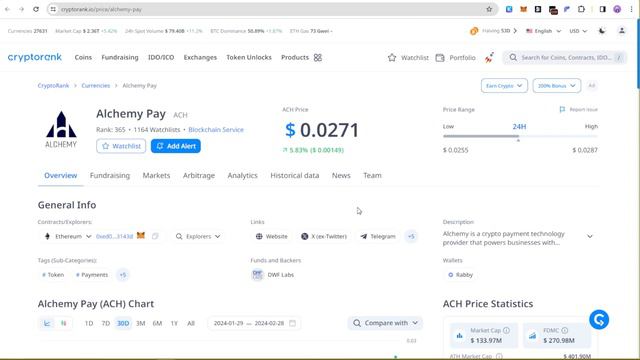This screenshot has width=640, height=360.
Task: Expand 200% Bonus dropdown
Action: [x=557, y=86]
